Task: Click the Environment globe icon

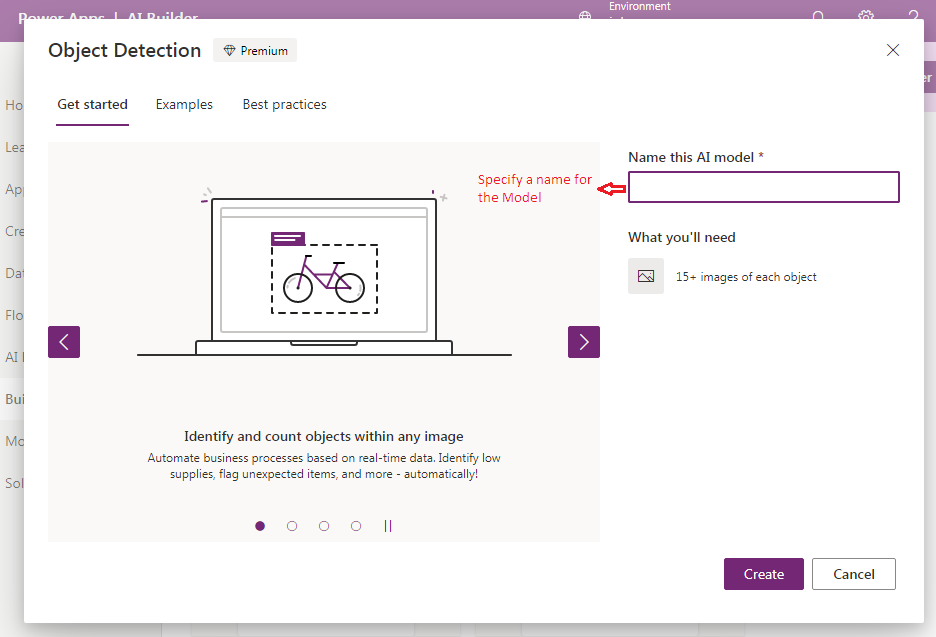Action: [585, 14]
